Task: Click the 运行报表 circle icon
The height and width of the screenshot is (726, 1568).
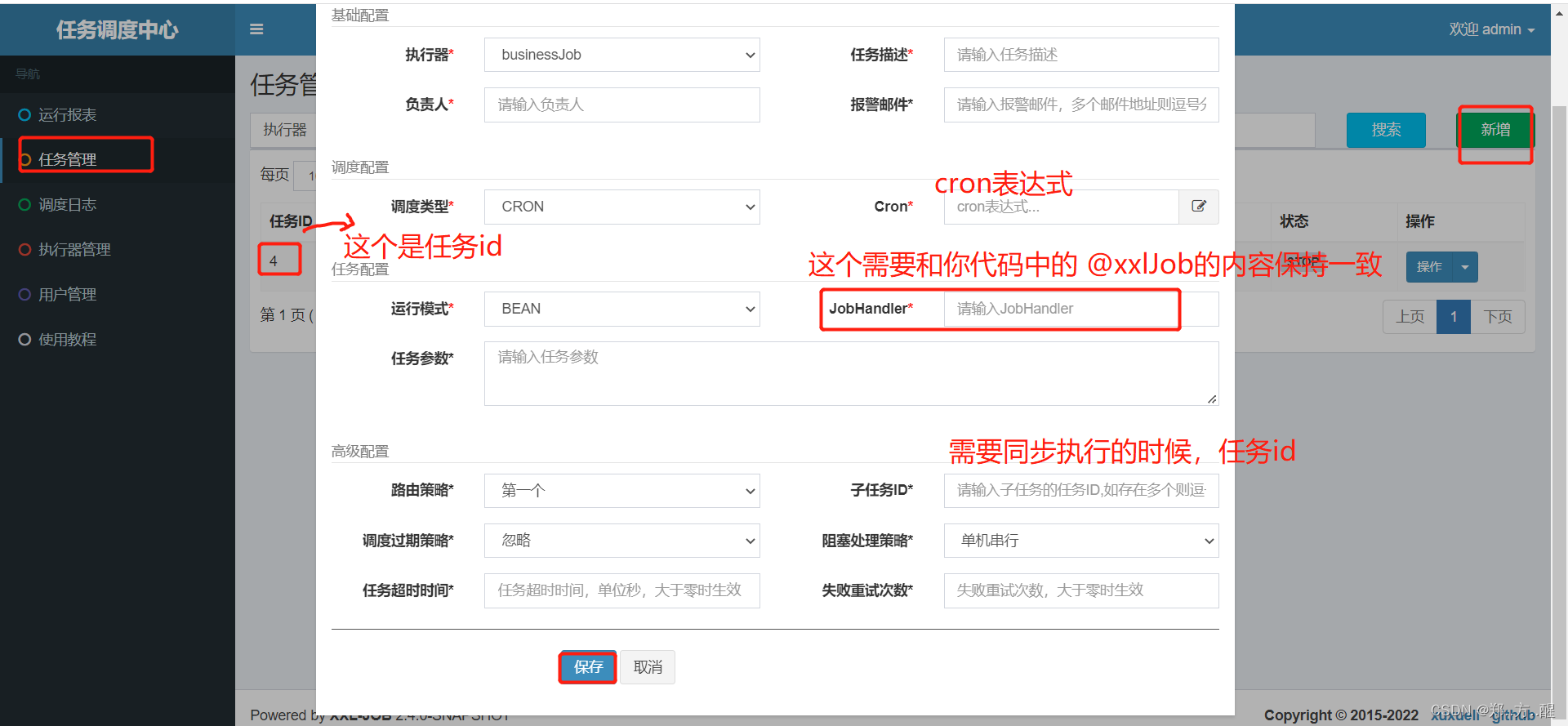Action: (x=24, y=115)
